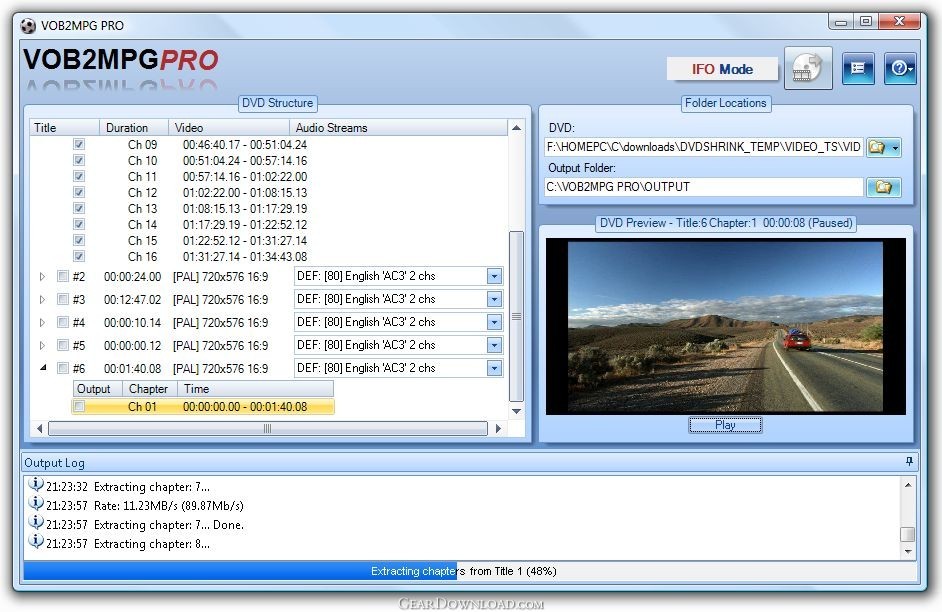Click Output Log scroll up arrow
Image resolution: width=942 pixels, height=612 pixels.
pyautogui.click(x=908, y=485)
